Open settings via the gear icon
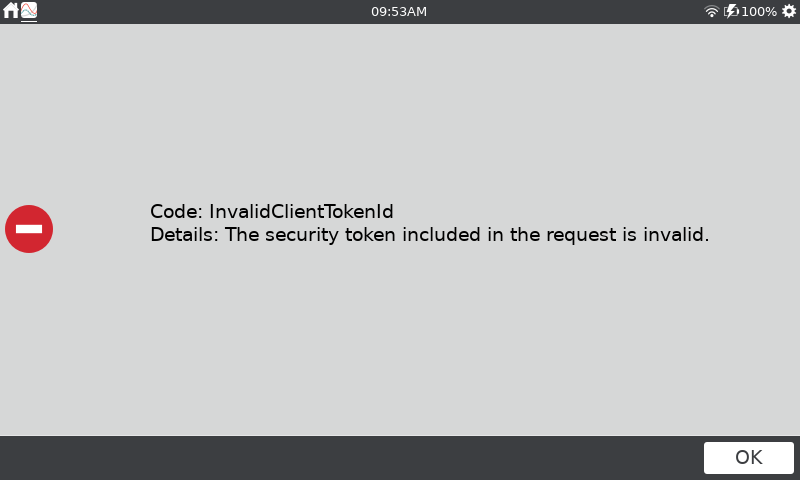The width and height of the screenshot is (800, 480). tap(789, 11)
